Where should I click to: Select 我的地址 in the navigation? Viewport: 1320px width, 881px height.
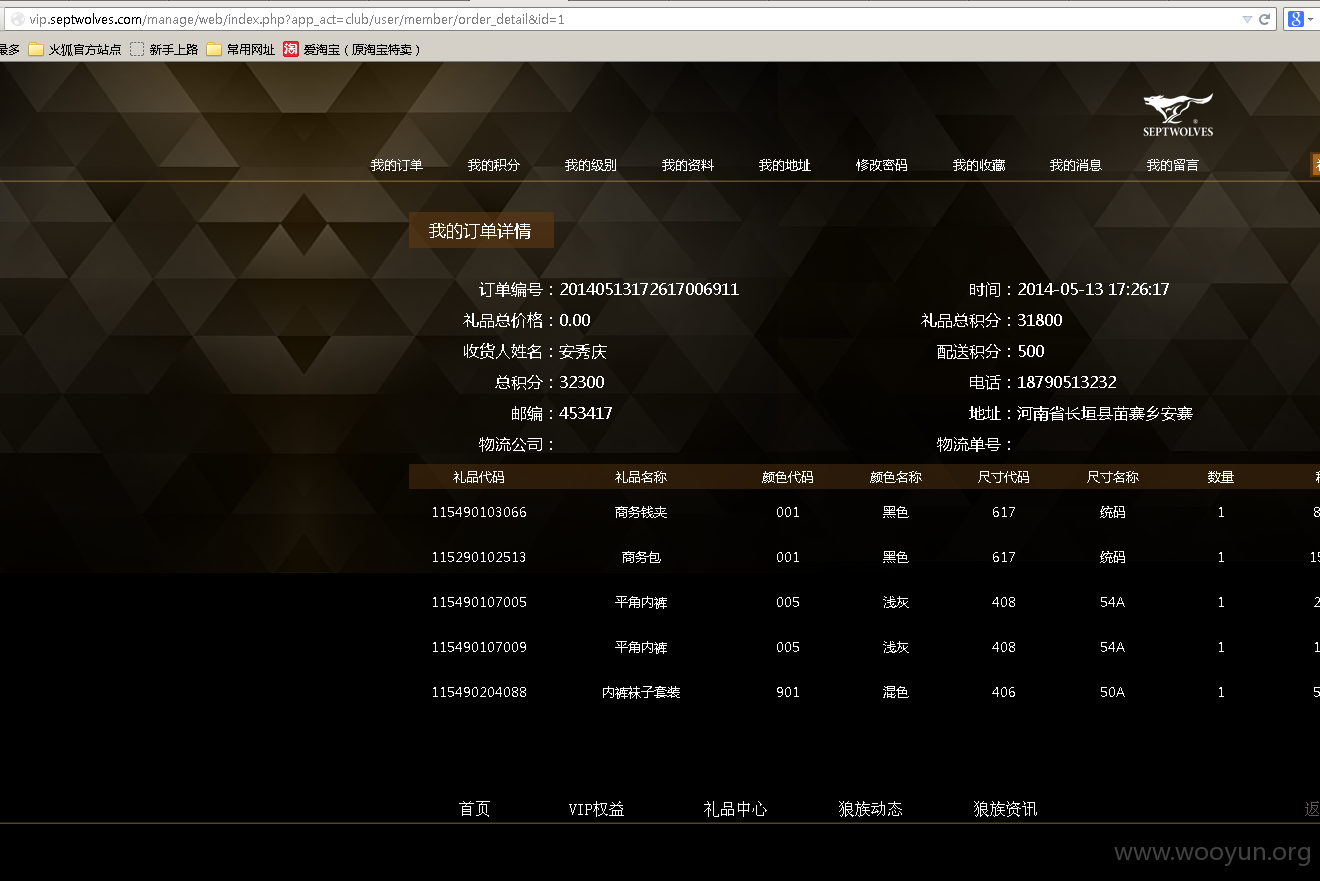pos(785,165)
